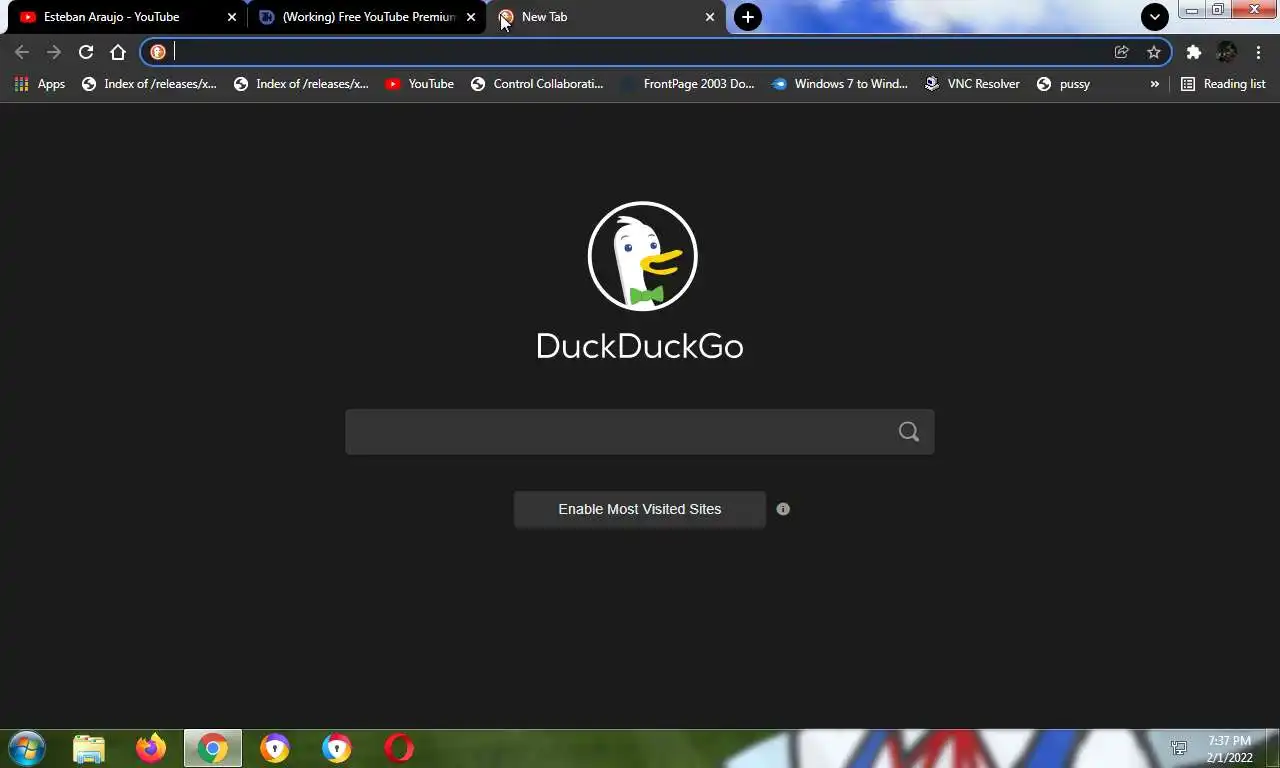The width and height of the screenshot is (1280, 768).
Task: Go forward with the forward arrow
Action: pyautogui.click(x=54, y=52)
